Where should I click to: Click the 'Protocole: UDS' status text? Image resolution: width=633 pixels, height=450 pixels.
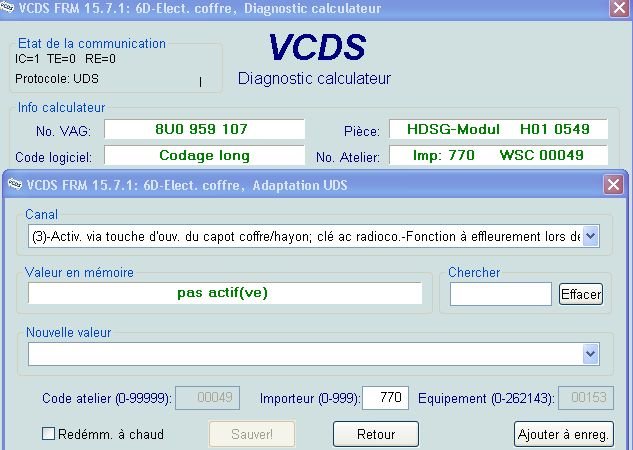click(x=57, y=79)
